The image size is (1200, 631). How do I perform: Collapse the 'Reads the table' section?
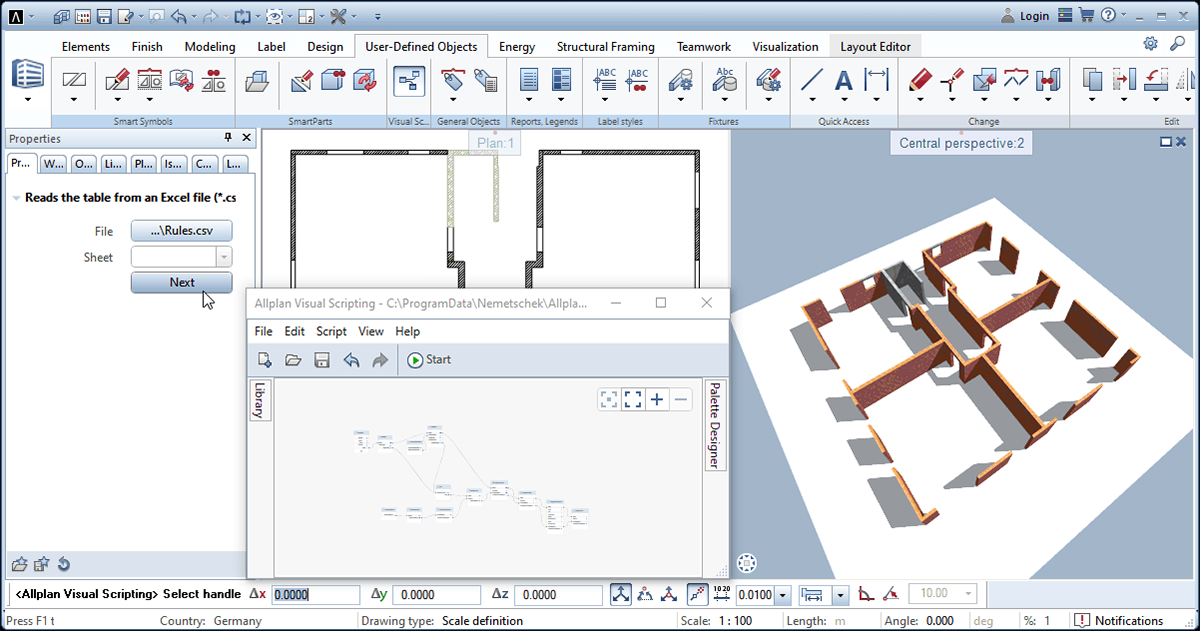point(16,198)
